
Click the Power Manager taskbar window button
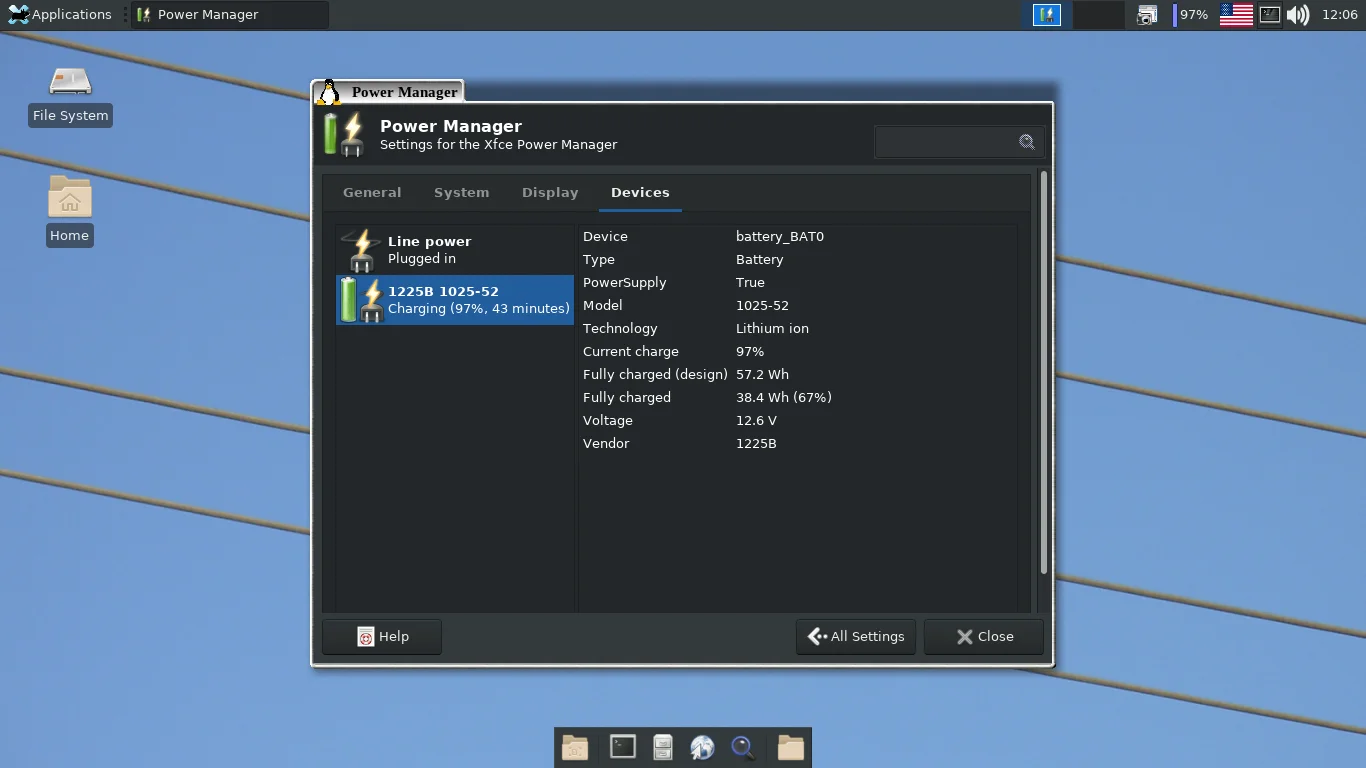tap(230, 14)
